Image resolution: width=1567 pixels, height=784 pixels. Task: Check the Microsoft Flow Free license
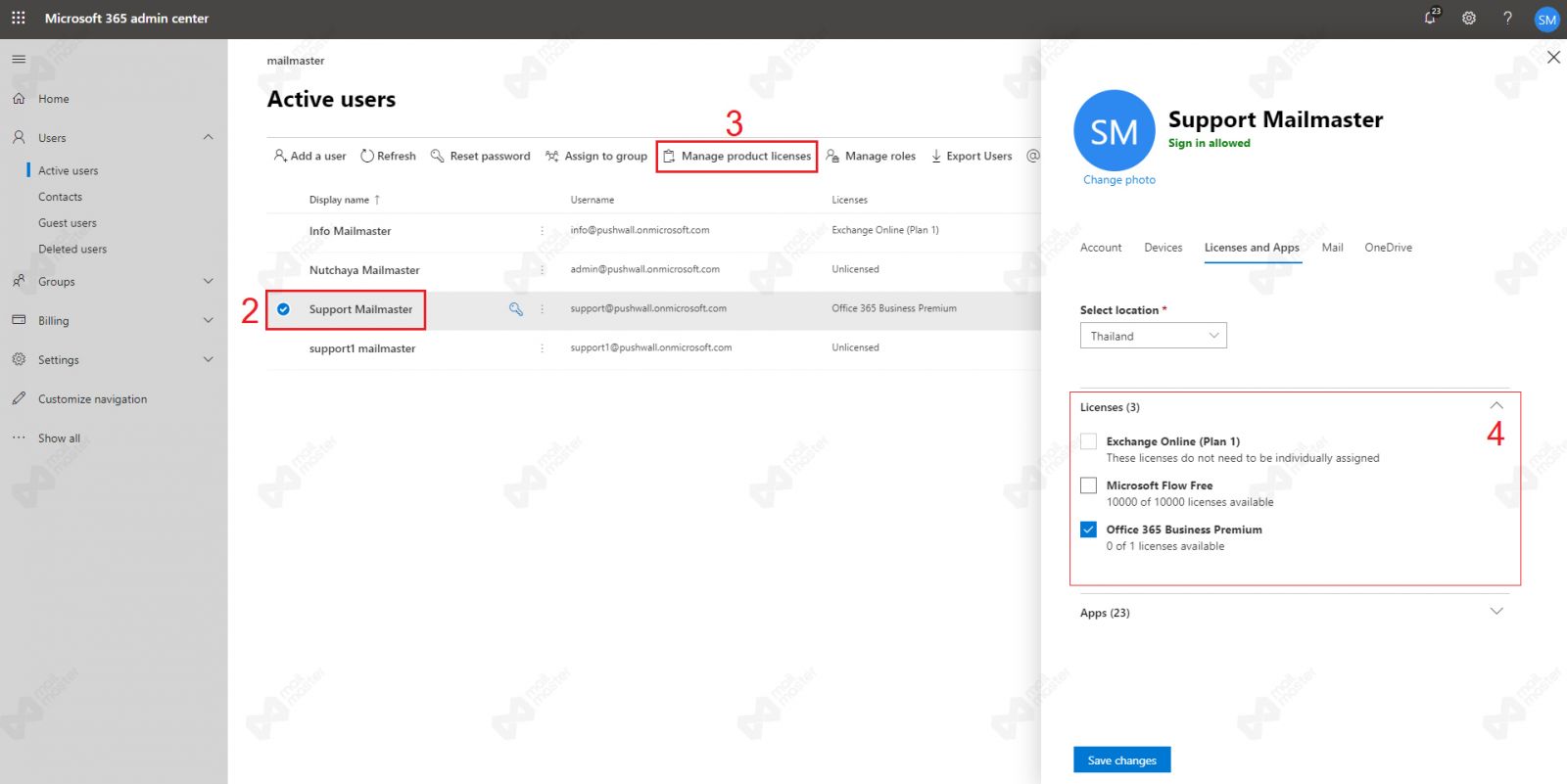[x=1088, y=485]
